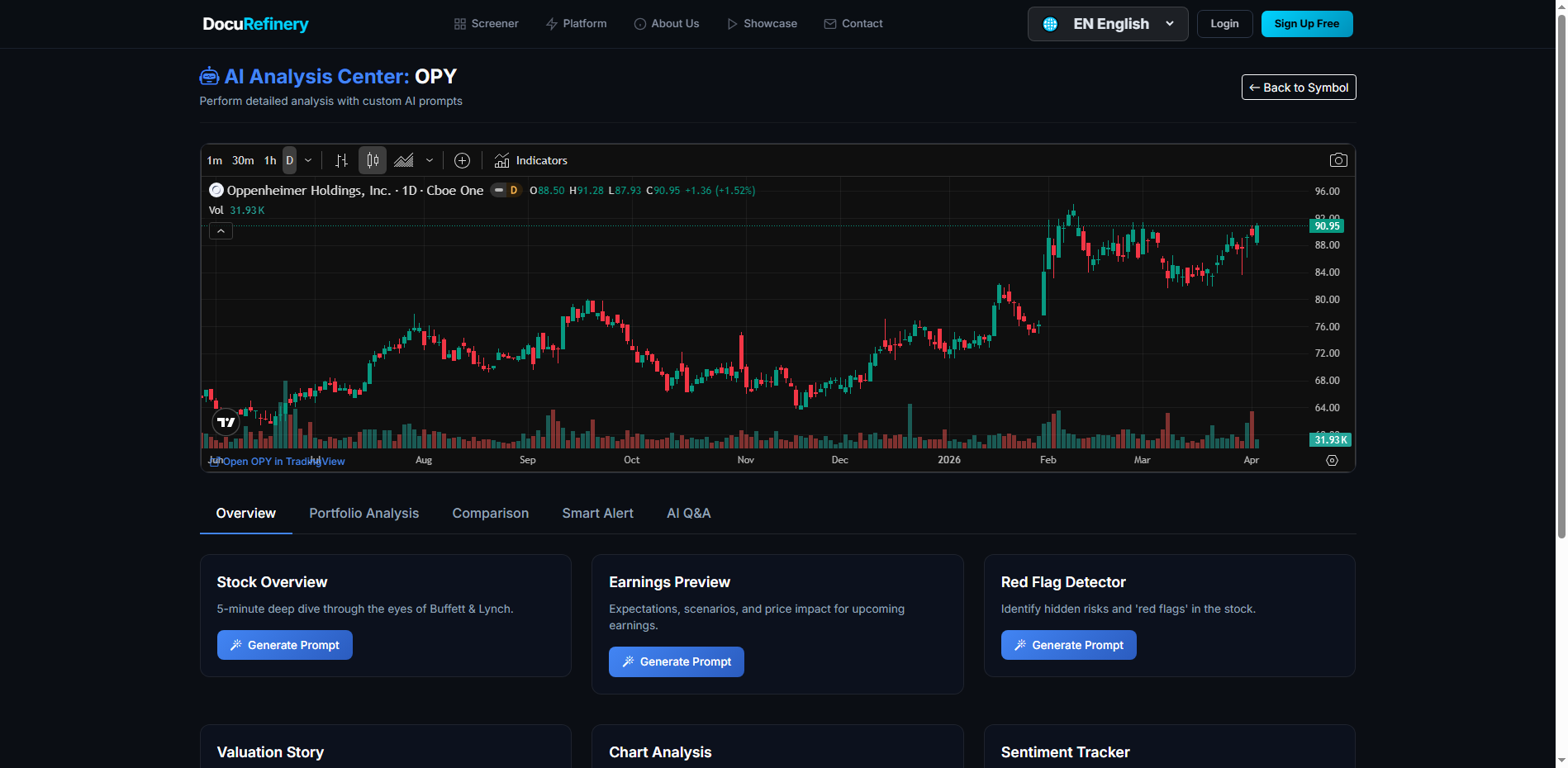
Task: Click Sign Up Free
Action: tap(1307, 24)
